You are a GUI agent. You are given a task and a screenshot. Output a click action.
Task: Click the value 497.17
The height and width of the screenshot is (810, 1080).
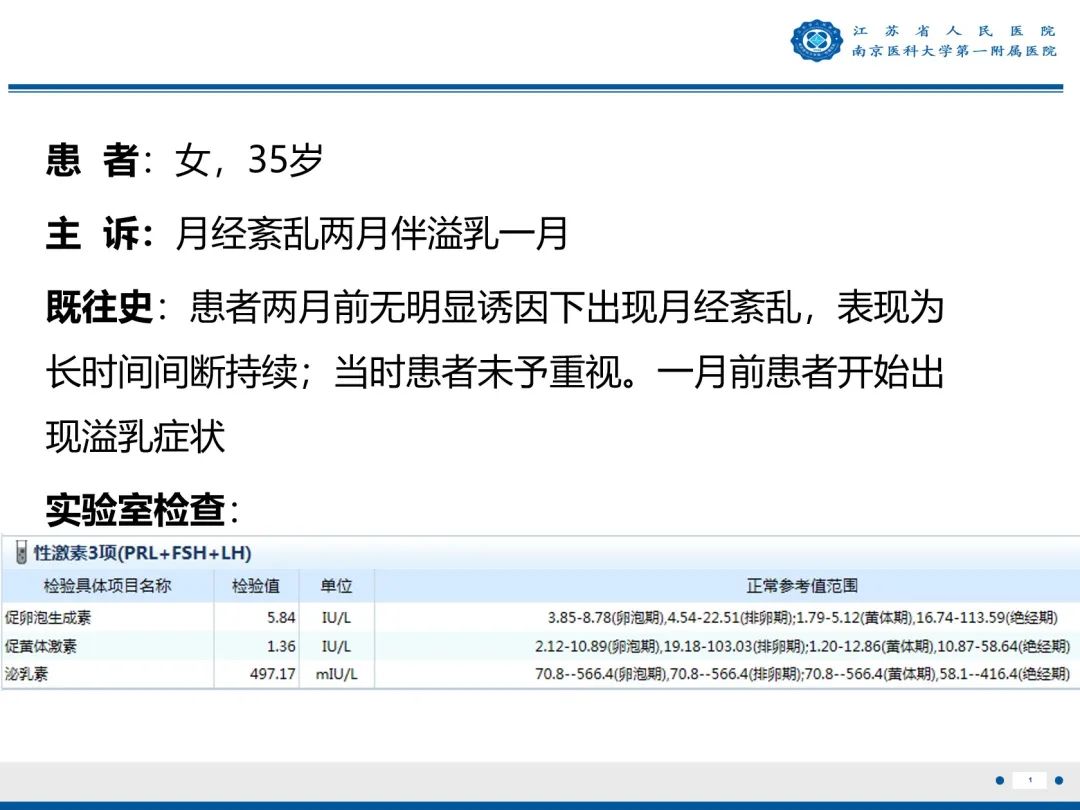click(x=273, y=674)
